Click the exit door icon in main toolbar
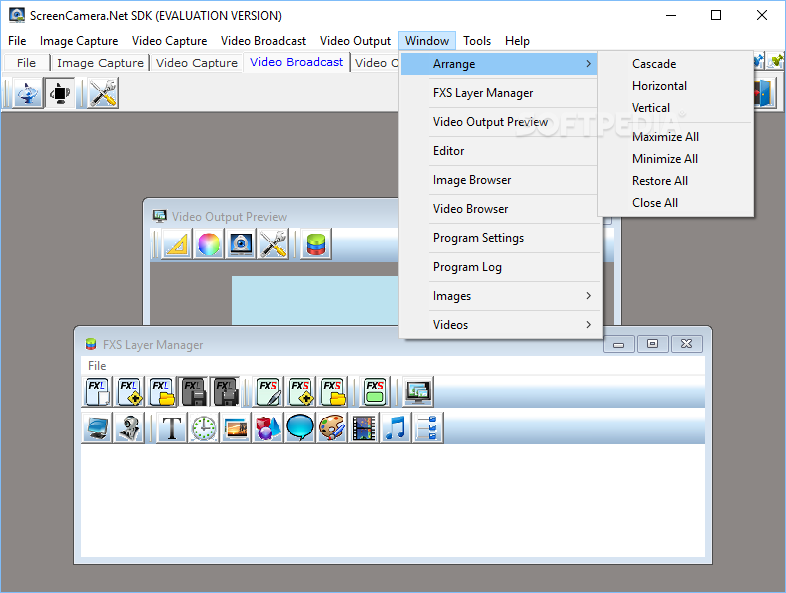Viewport: 786px width, 593px height. (764, 93)
